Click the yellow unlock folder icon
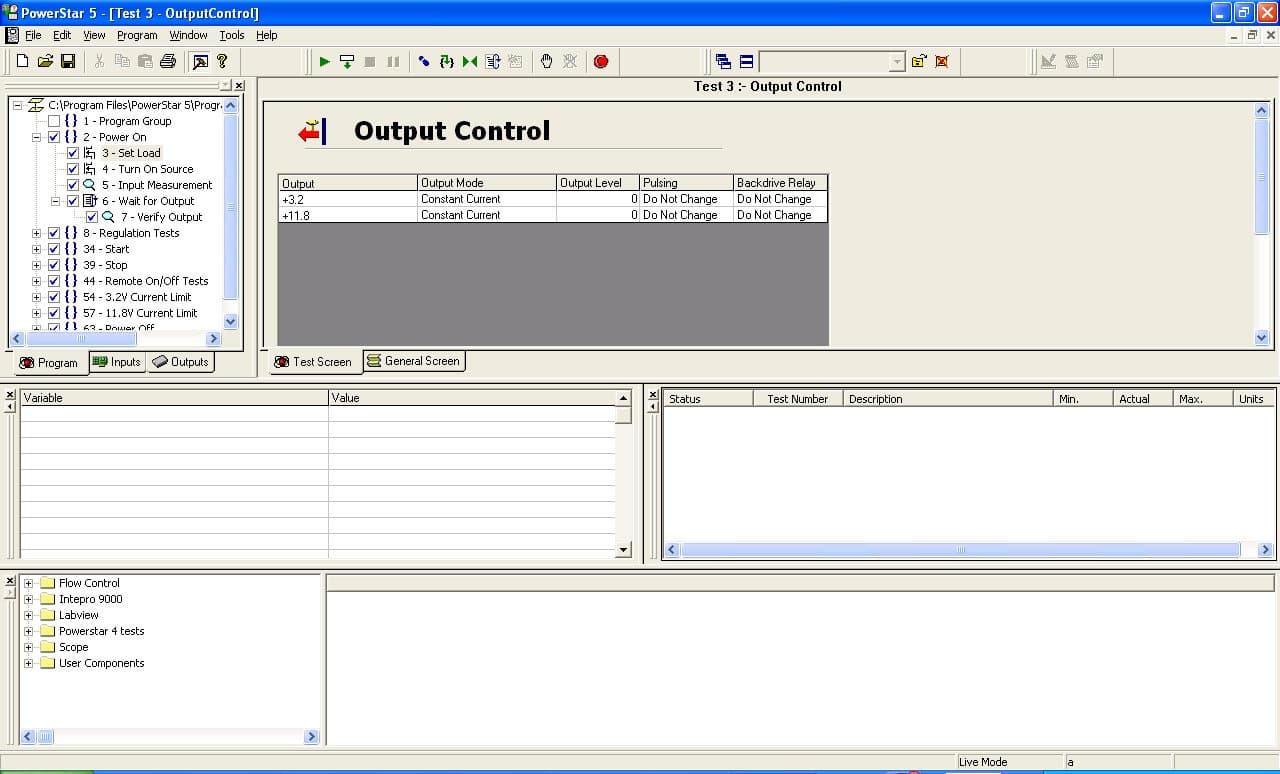This screenshot has width=1280, height=774. point(919,61)
